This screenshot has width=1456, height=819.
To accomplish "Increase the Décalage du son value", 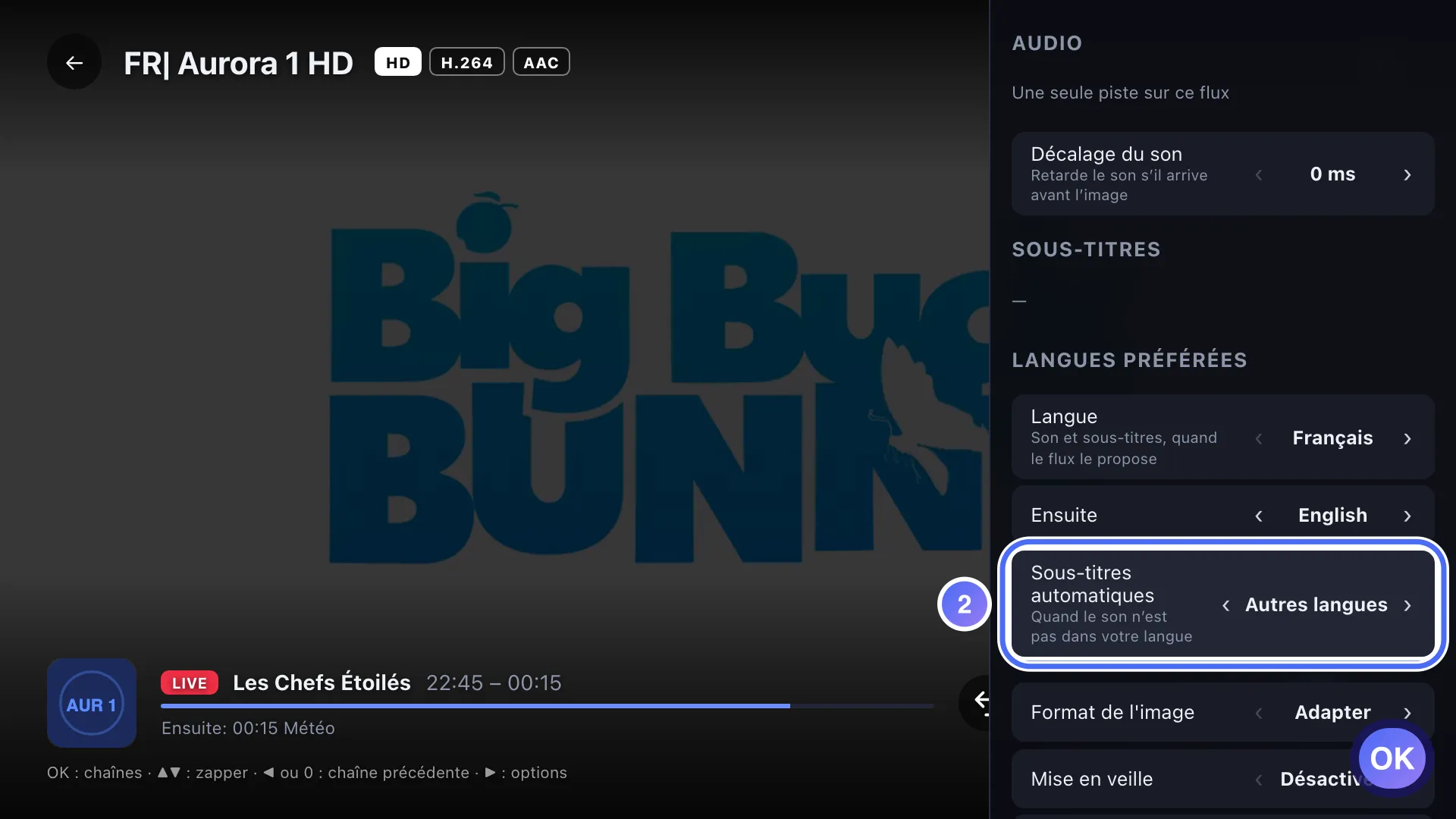I will point(1407,174).
